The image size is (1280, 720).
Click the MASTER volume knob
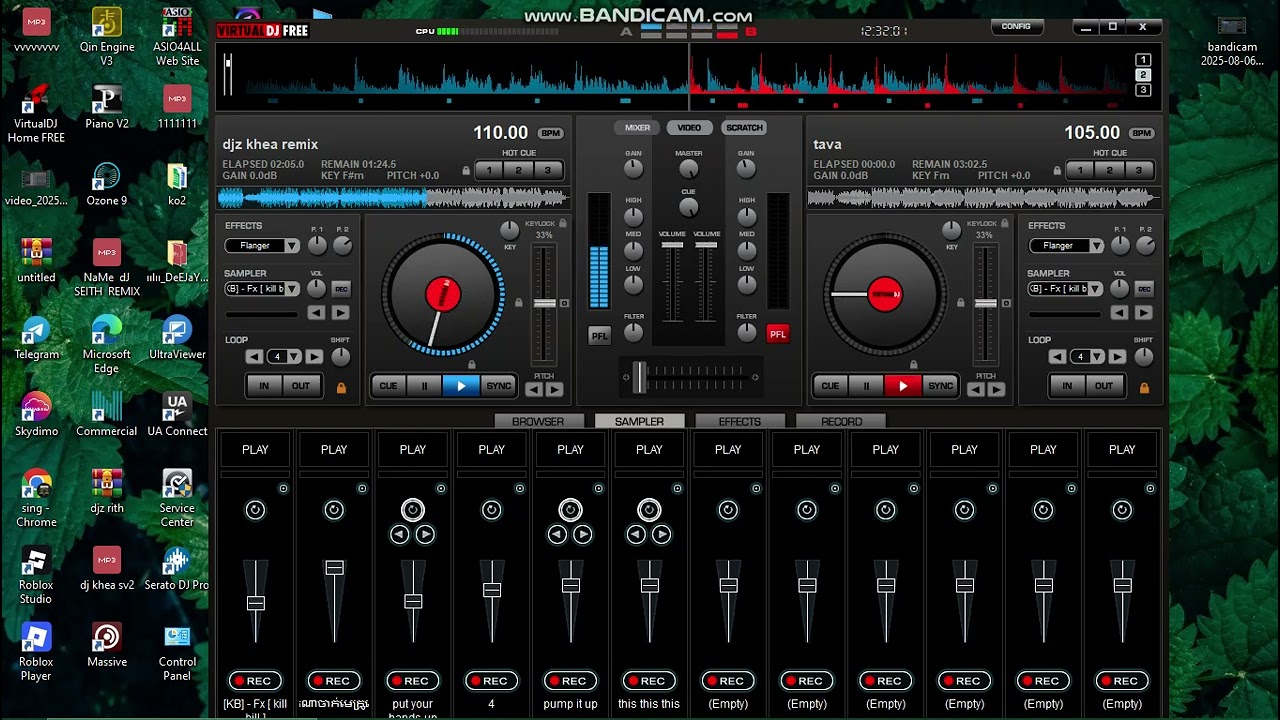tap(688, 169)
